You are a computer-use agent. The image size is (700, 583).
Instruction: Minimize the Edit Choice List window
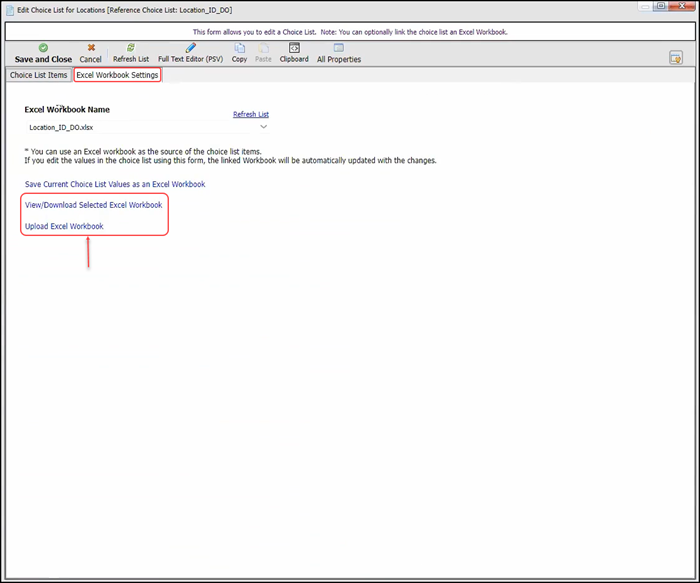pyautogui.click(x=644, y=7)
